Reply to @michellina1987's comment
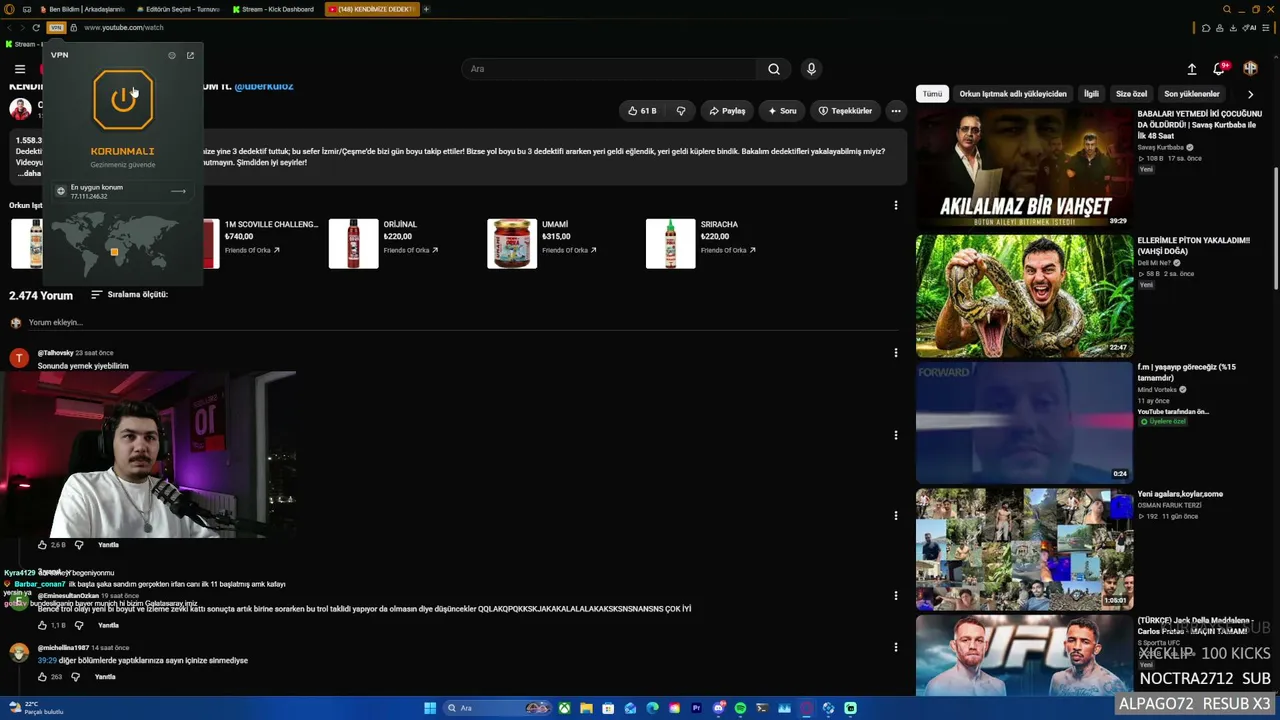 (x=105, y=677)
